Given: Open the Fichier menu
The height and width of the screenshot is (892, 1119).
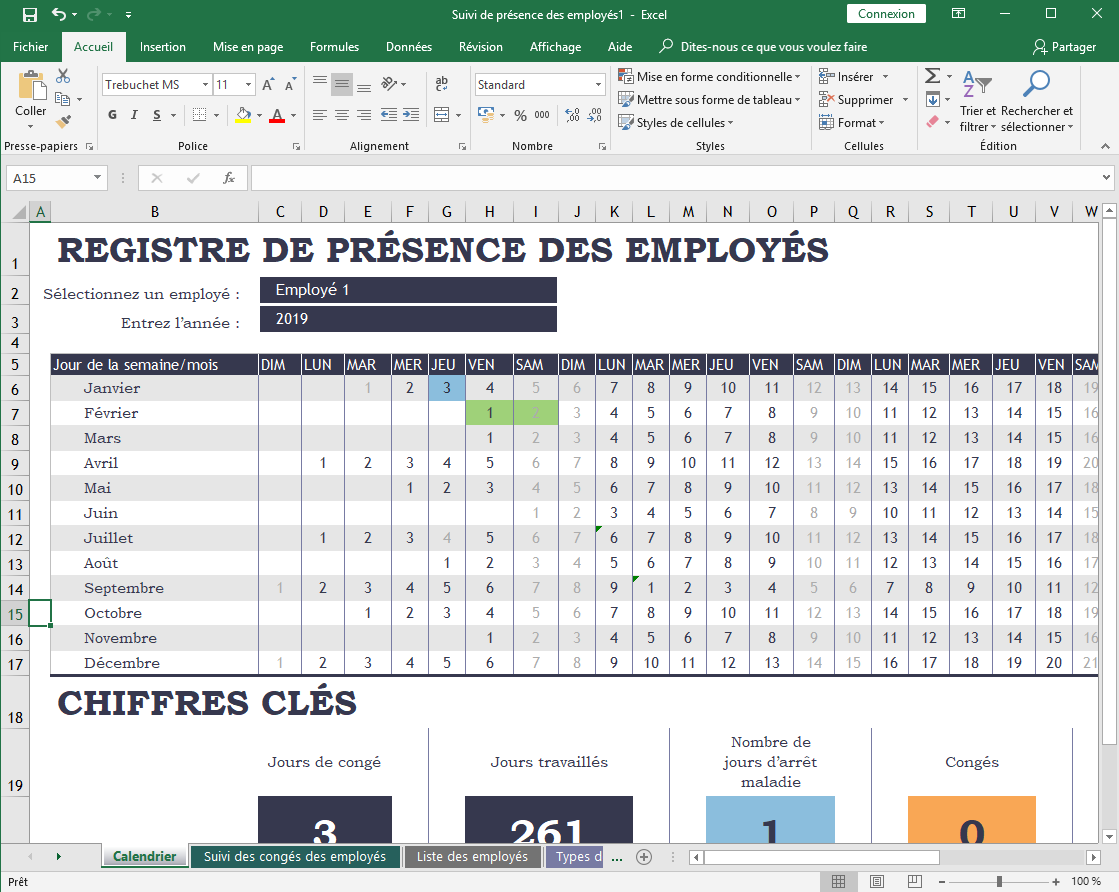Looking at the screenshot, I should (31, 47).
